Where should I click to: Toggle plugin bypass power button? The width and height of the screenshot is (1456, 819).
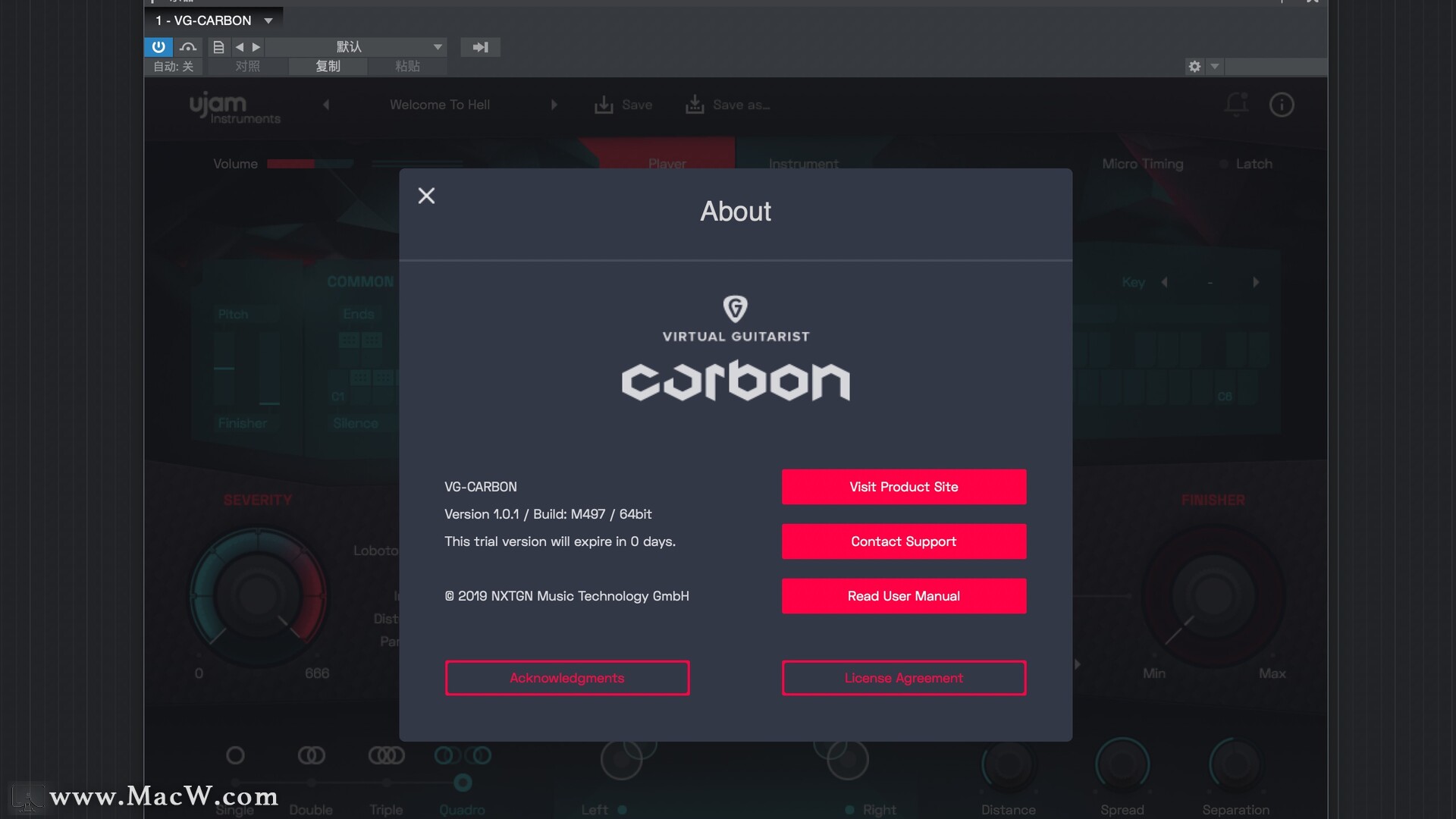158,47
